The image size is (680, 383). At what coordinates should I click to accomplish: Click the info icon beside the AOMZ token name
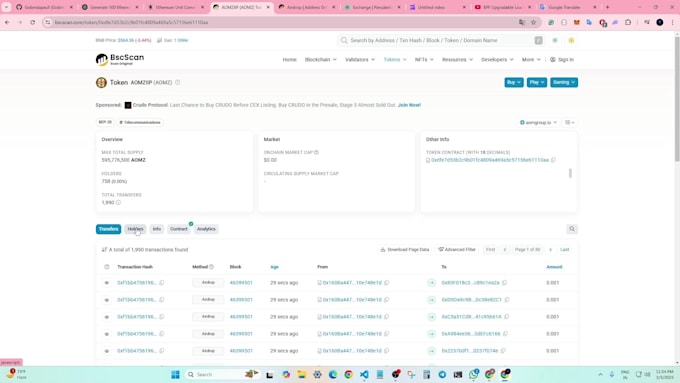(x=177, y=82)
